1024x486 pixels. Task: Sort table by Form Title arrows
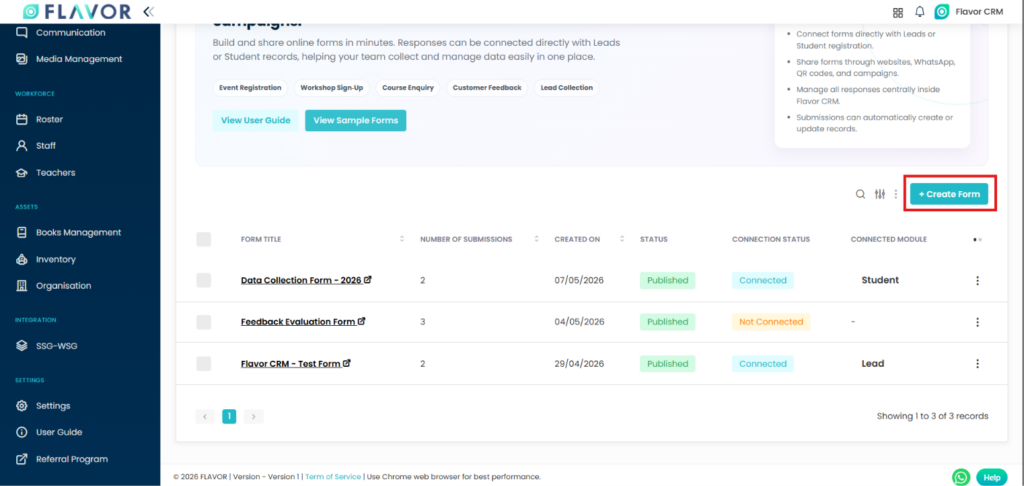click(x=402, y=239)
